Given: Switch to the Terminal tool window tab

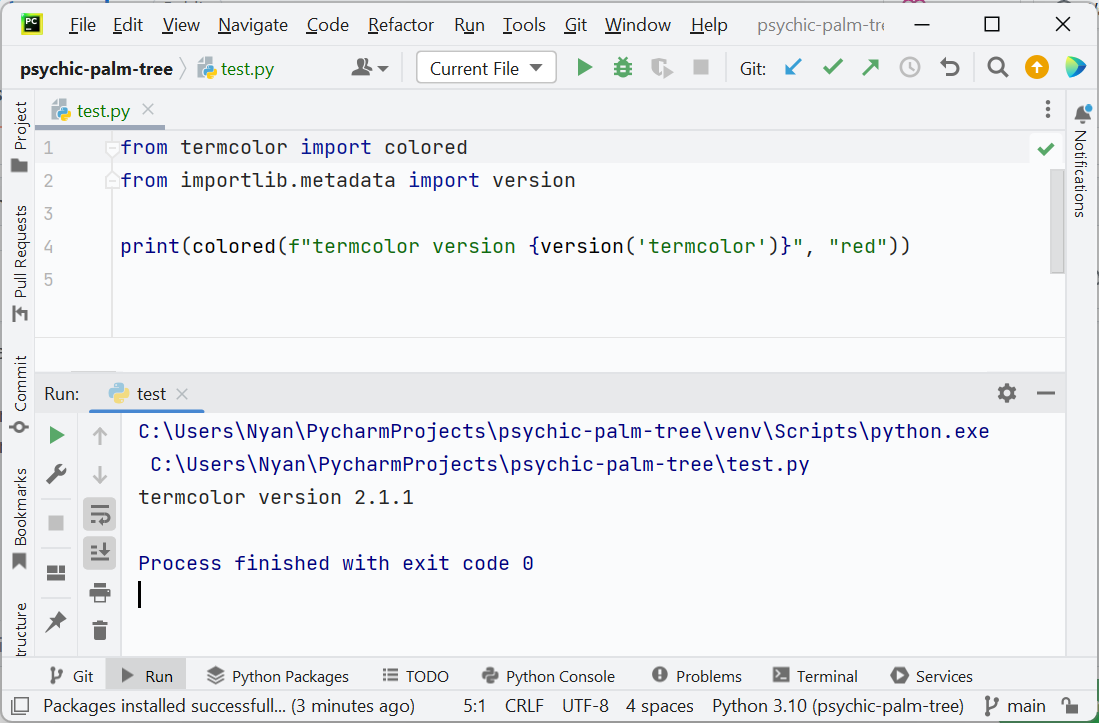Looking at the screenshot, I should pos(827,675).
